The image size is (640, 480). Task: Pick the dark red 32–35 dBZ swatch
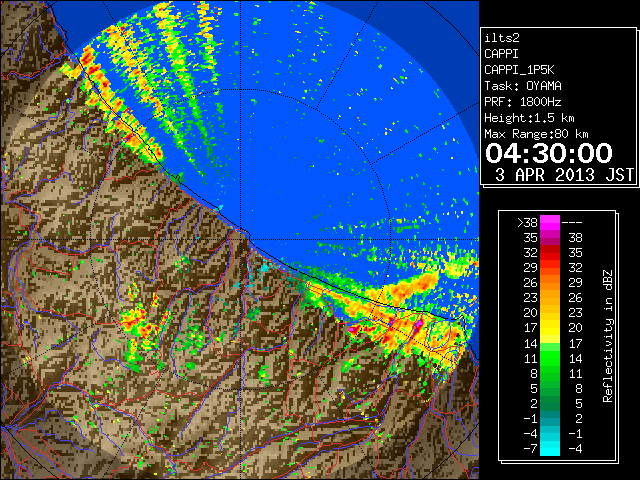tap(550, 253)
